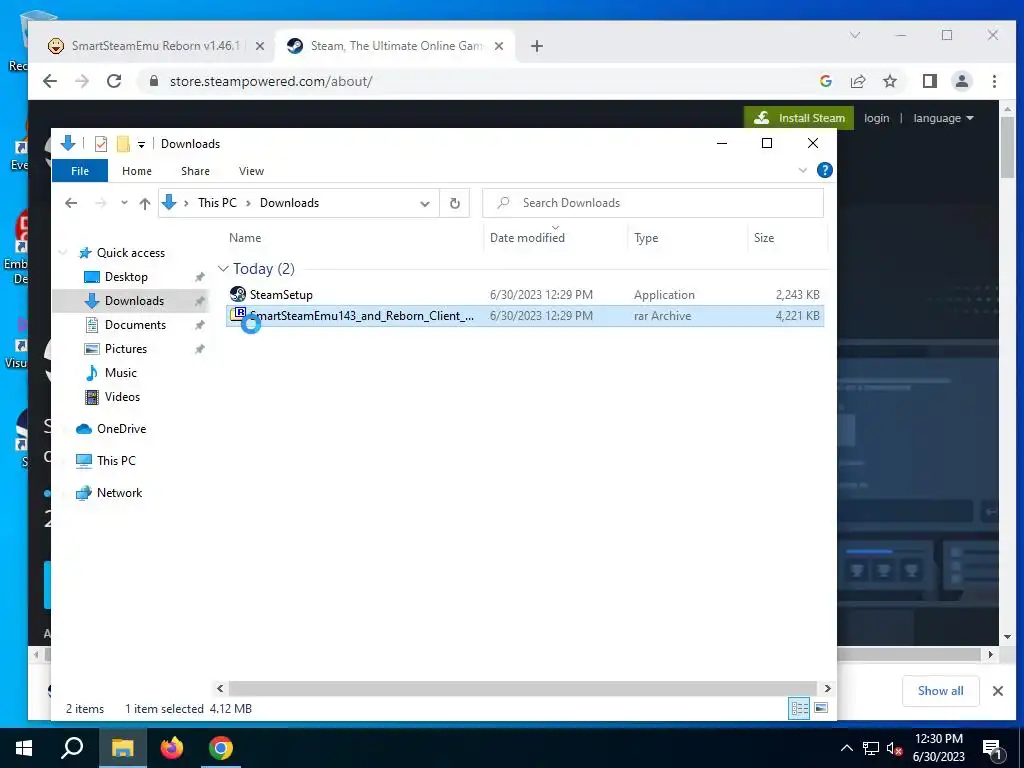Open the SteamSetup application file
The width and height of the screenshot is (1024, 768).
click(281, 295)
